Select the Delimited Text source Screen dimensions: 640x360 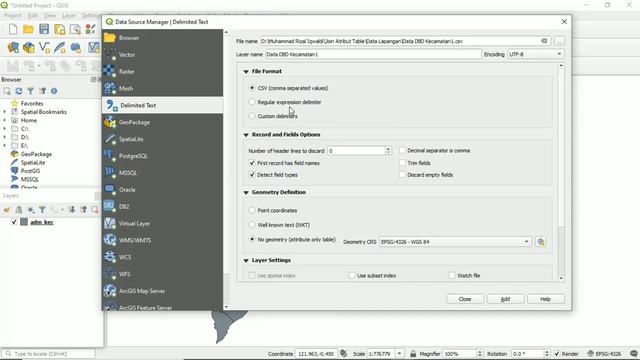tap(162, 105)
